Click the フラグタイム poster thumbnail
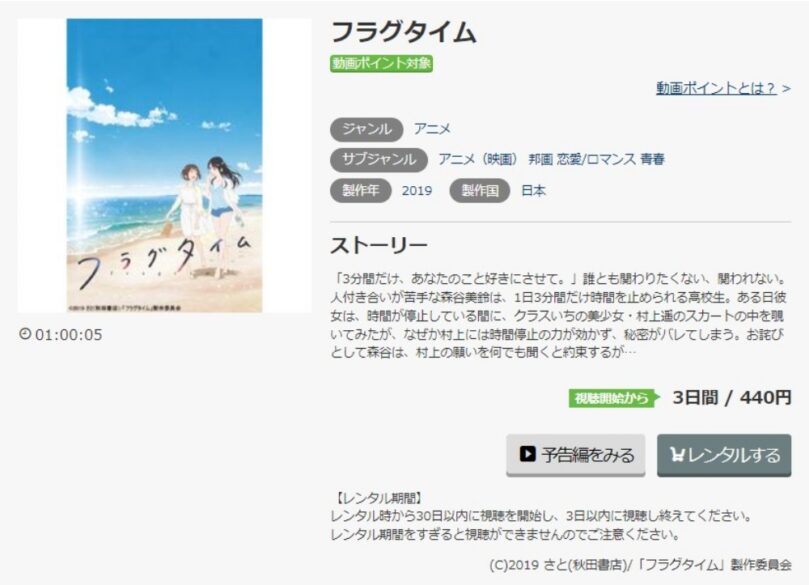This screenshot has height=585, width=809. (x=164, y=166)
